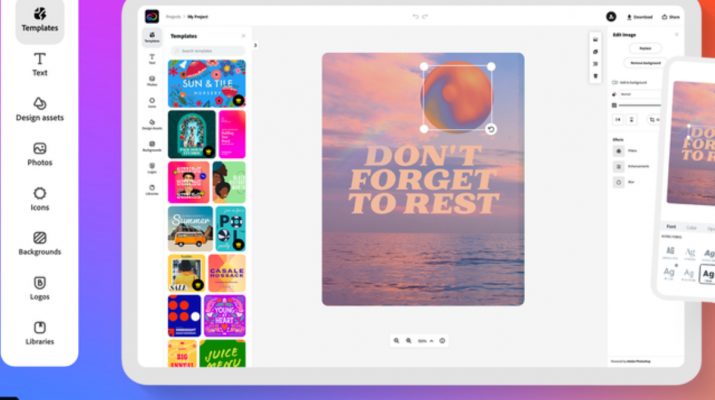This screenshot has height=400, width=715.
Task: Select the DON'T FORGET TO REST text
Action: (x=423, y=180)
